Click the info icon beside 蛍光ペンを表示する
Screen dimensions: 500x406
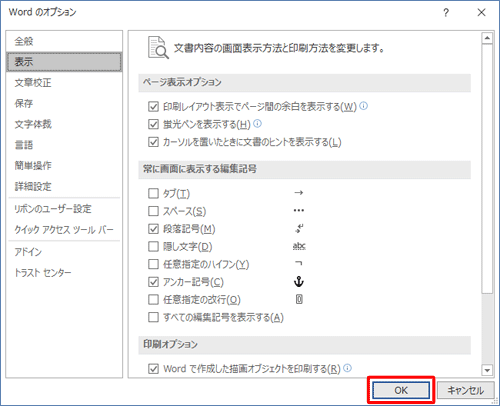(258, 124)
